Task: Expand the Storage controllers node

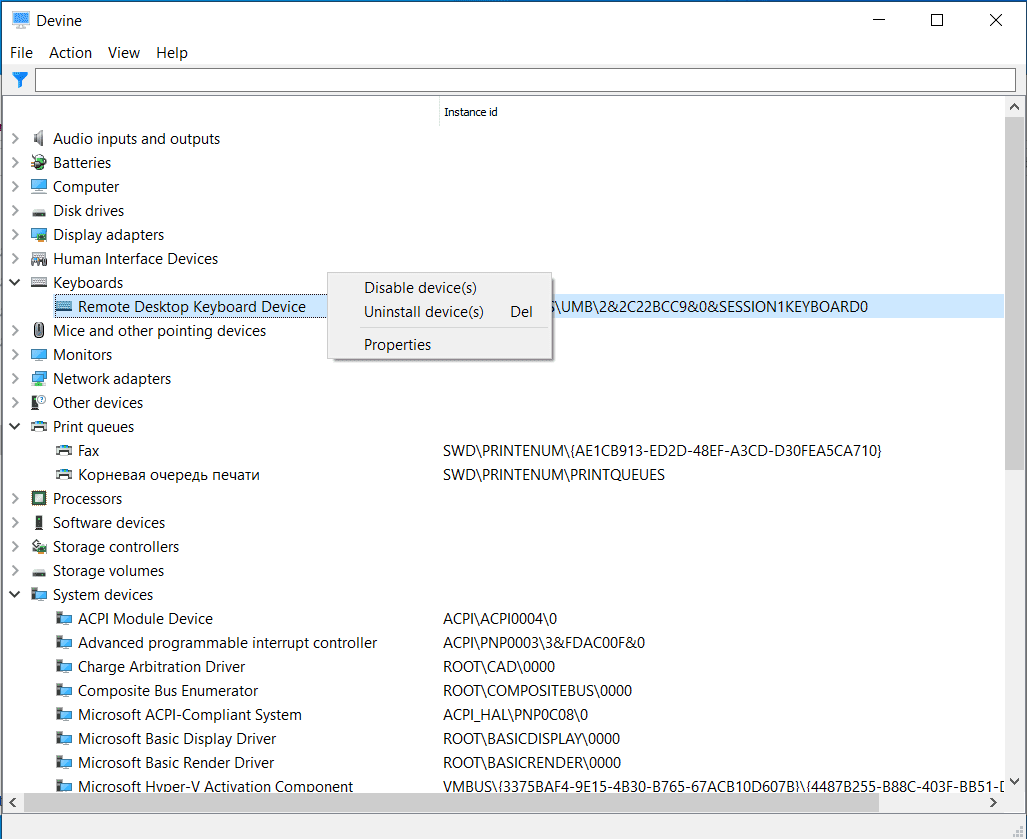Action: click(15, 547)
